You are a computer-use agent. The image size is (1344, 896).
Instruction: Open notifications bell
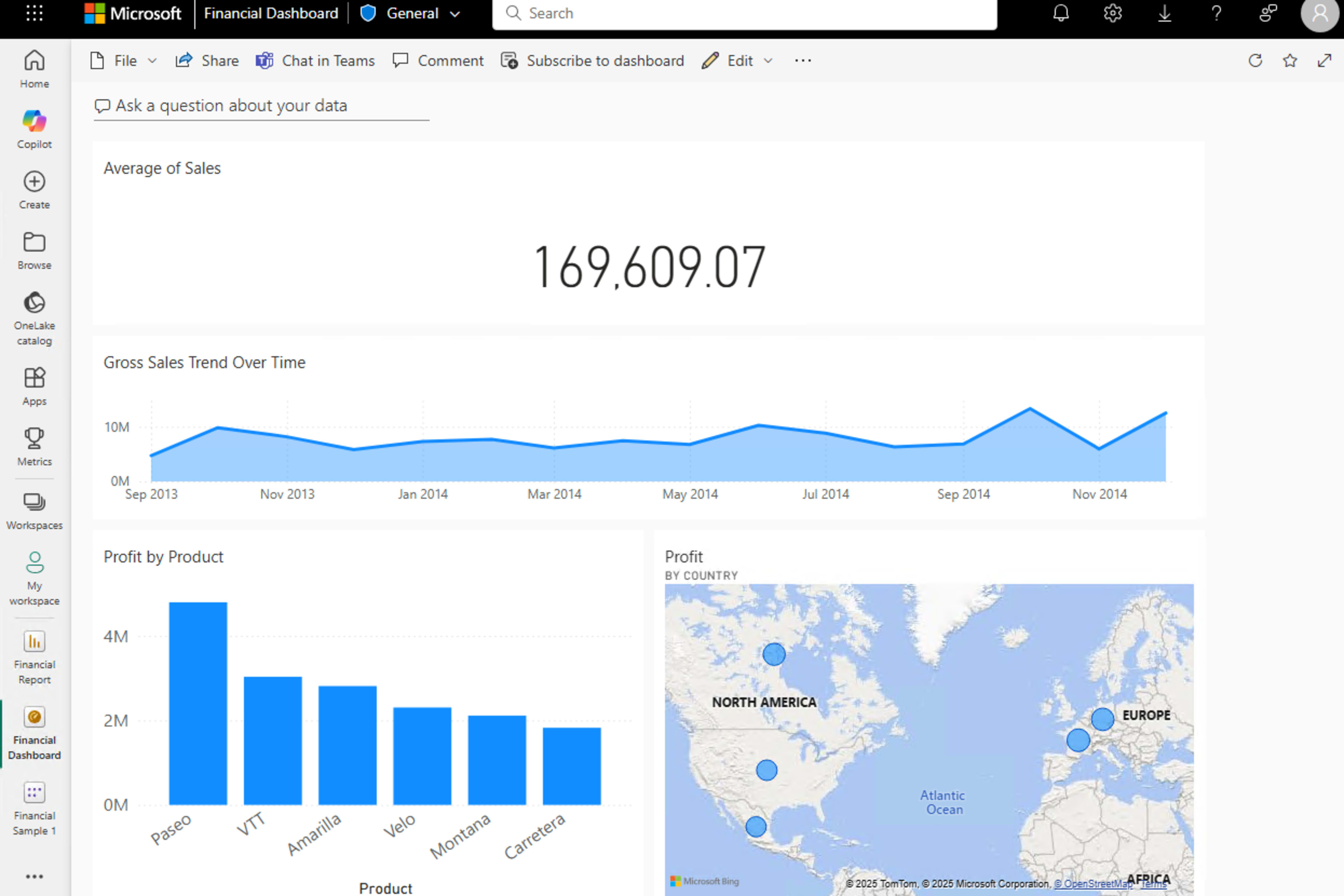click(x=1061, y=13)
